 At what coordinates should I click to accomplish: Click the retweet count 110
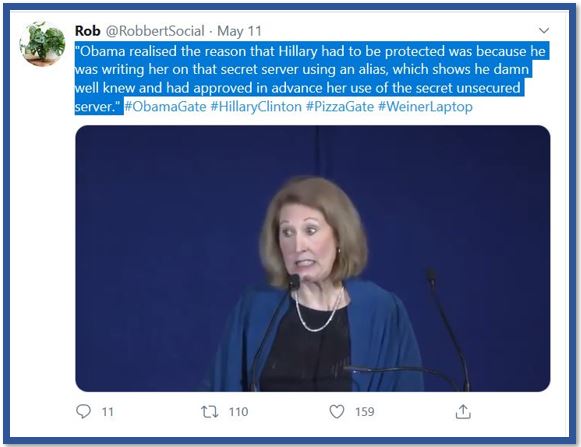point(238,412)
